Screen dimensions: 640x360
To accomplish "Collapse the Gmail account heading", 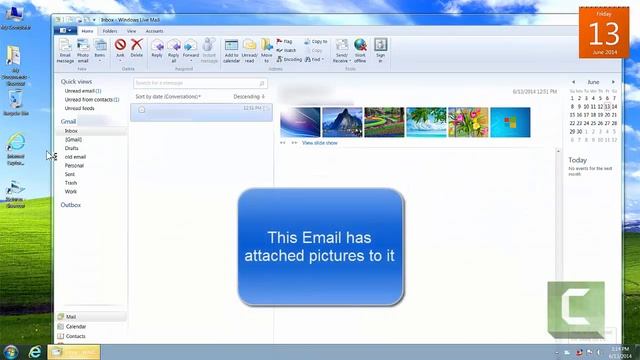I will coord(68,121).
